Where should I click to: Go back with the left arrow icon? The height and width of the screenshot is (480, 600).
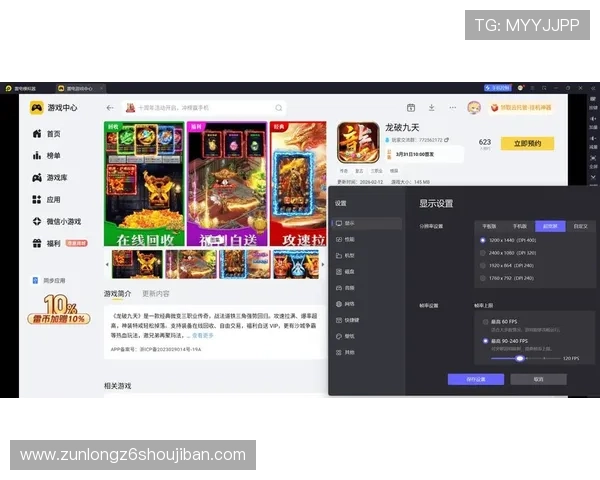point(110,108)
